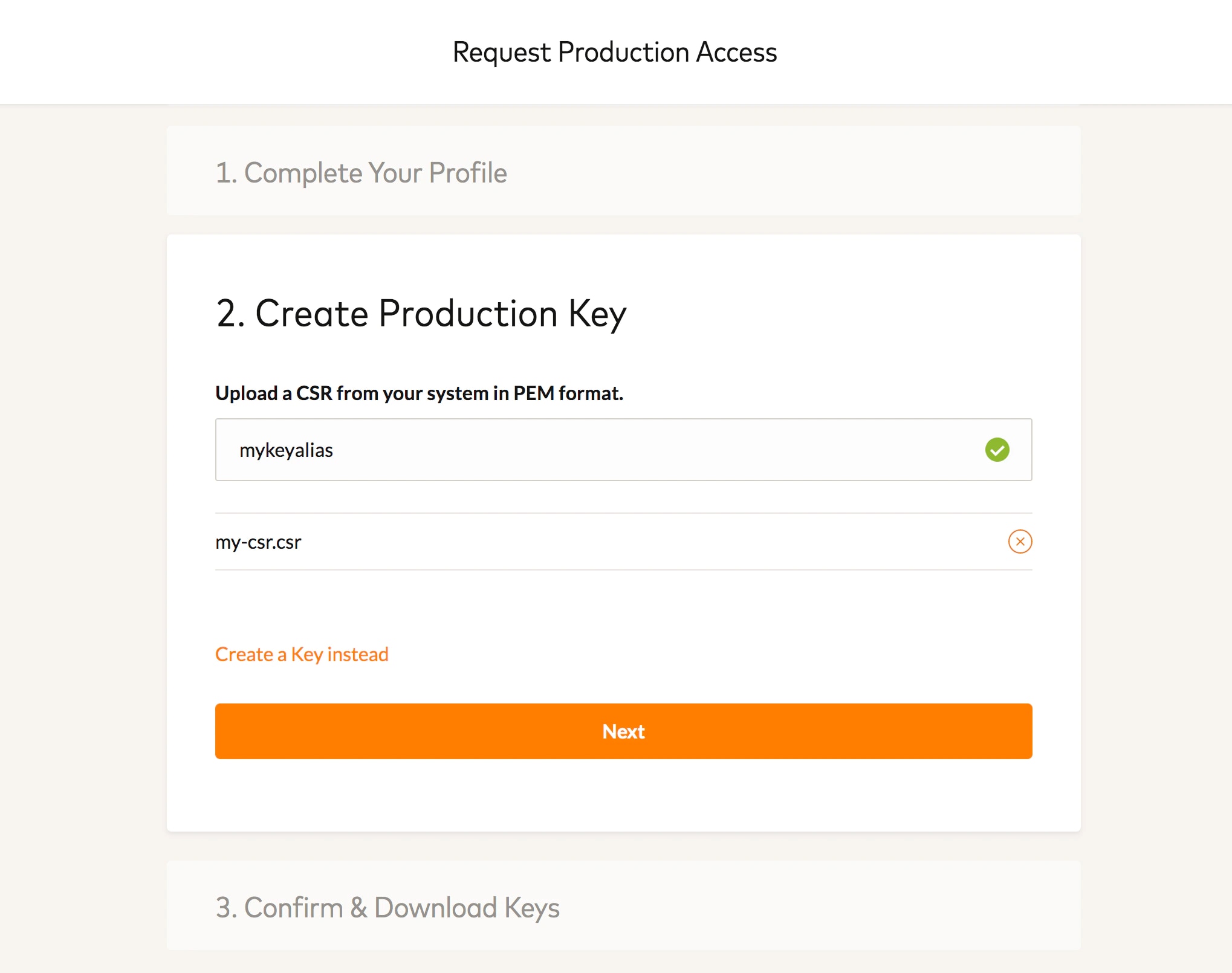Click the Create Production Key step heading
The image size is (1232, 973).
(x=421, y=314)
